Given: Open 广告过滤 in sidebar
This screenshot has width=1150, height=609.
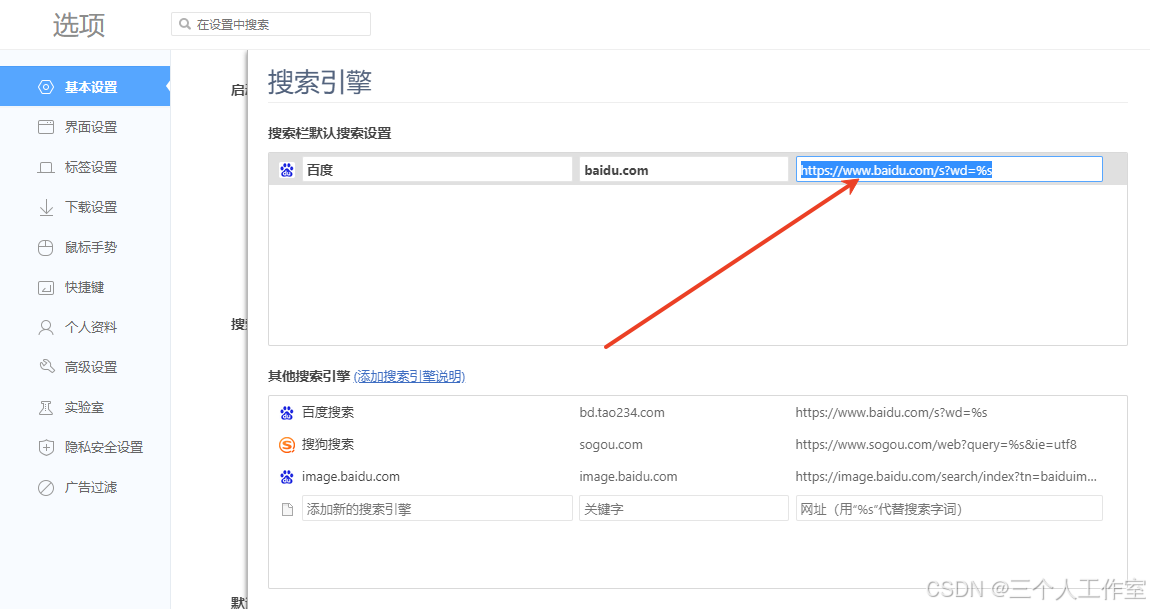Looking at the screenshot, I should click(85, 487).
